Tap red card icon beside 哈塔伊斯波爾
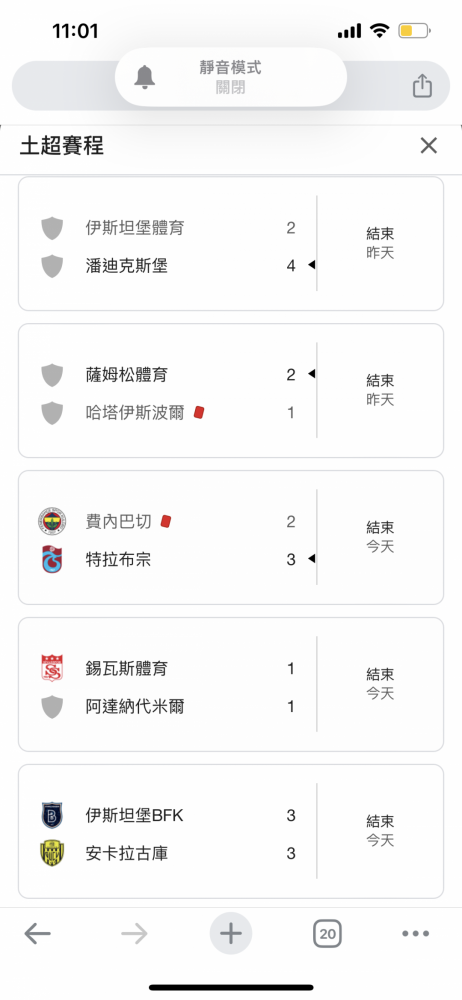The image size is (462, 1000). [198, 413]
